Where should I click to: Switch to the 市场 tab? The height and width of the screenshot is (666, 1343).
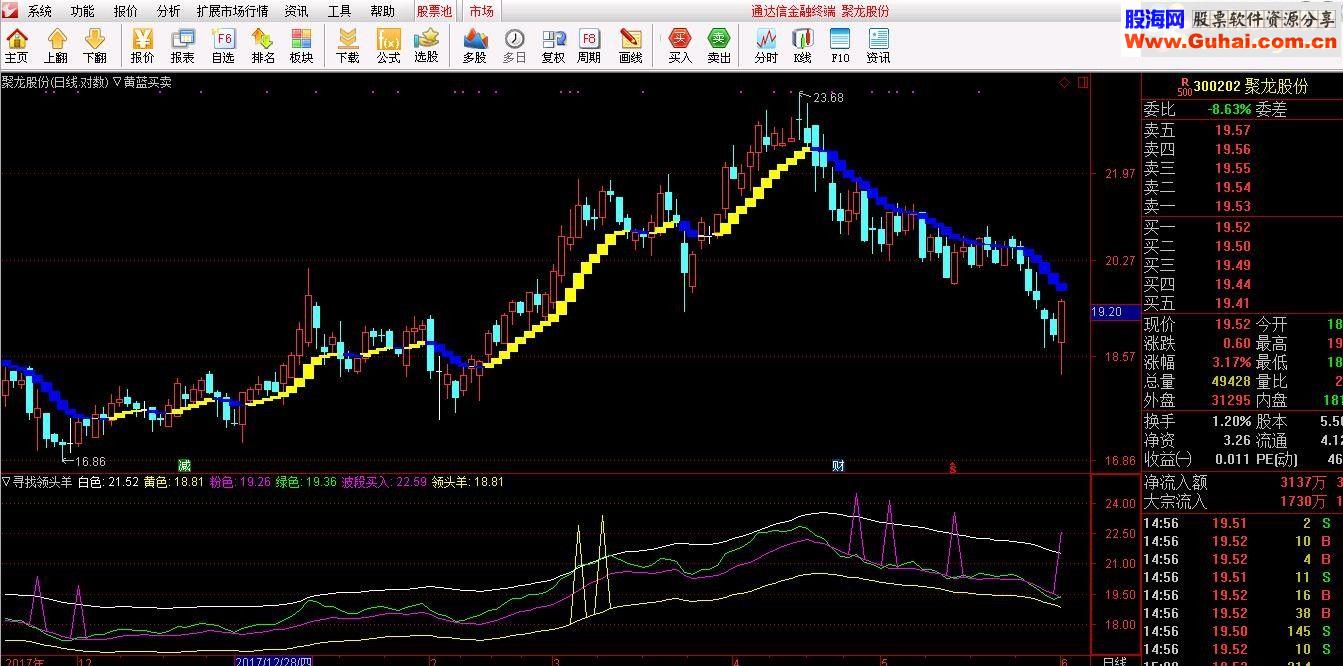[482, 12]
